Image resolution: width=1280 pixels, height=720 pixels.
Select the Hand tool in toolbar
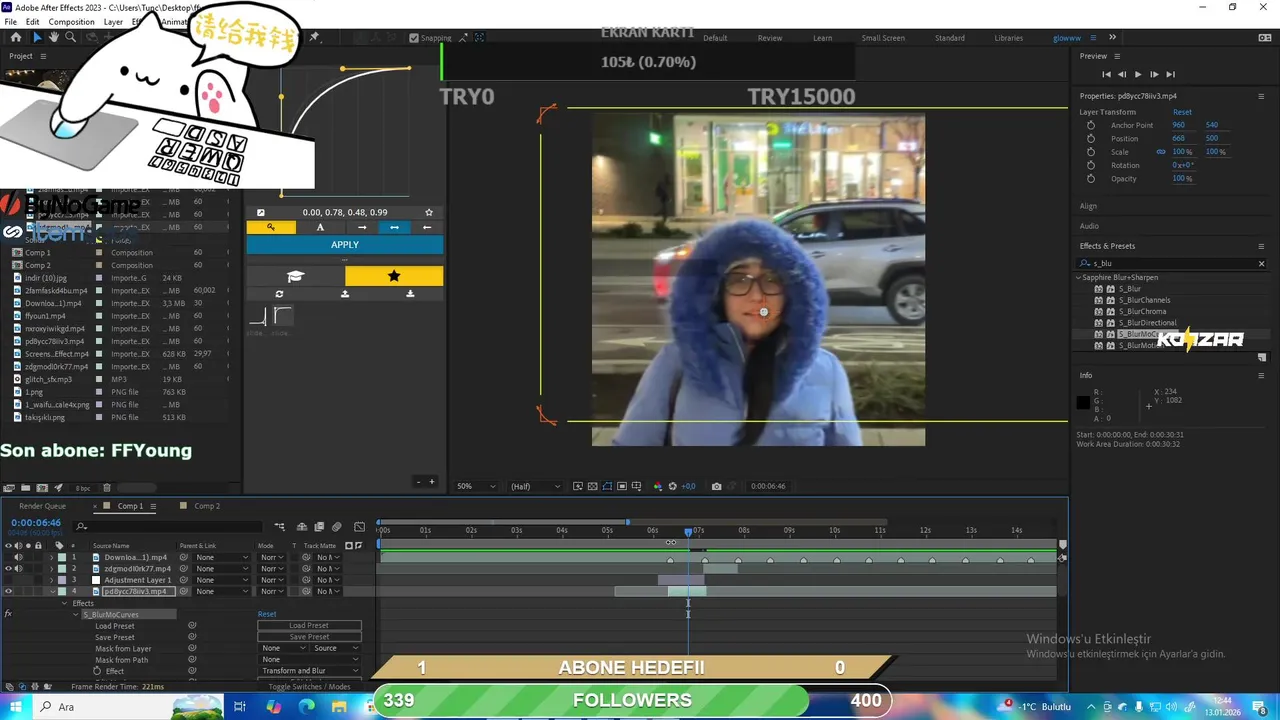click(x=54, y=37)
